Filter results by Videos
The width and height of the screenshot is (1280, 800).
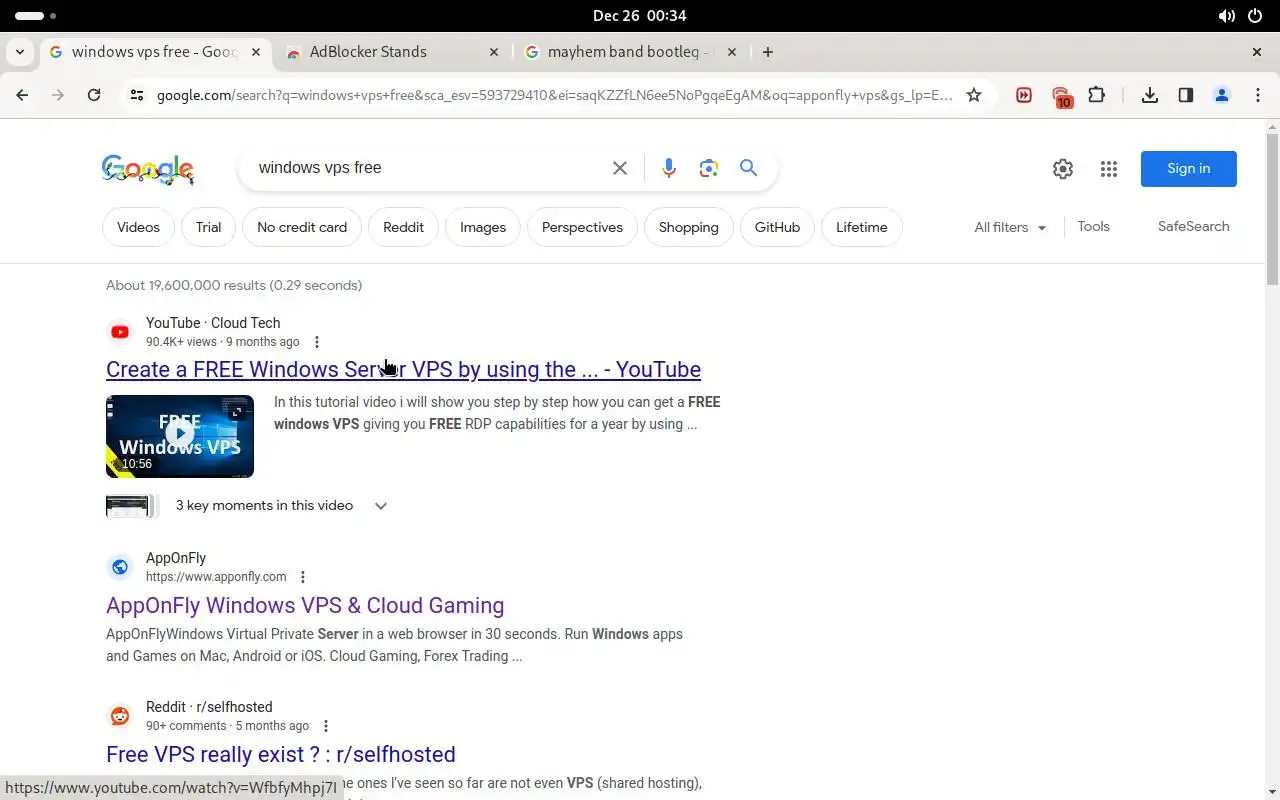pyautogui.click(x=138, y=227)
